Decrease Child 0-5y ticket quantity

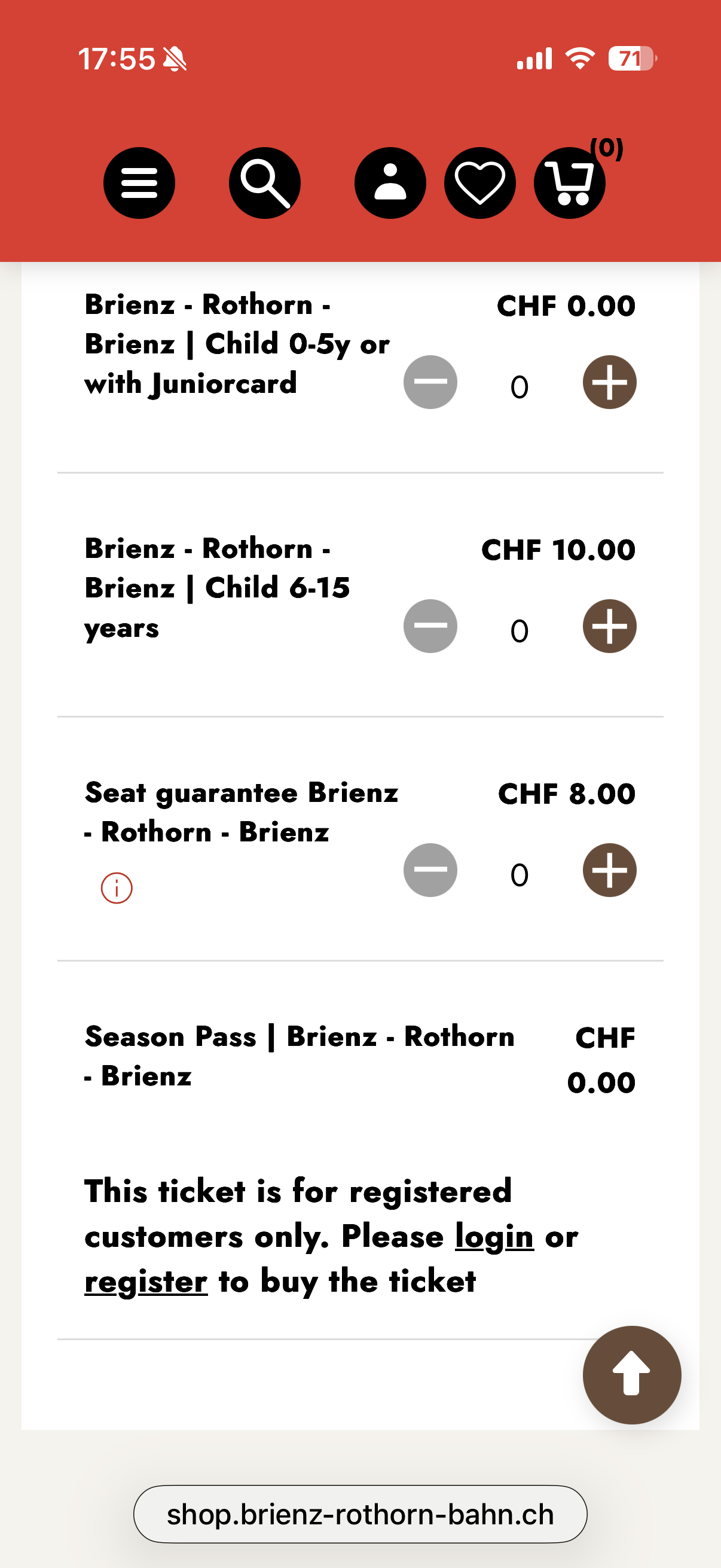coord(430,382)
